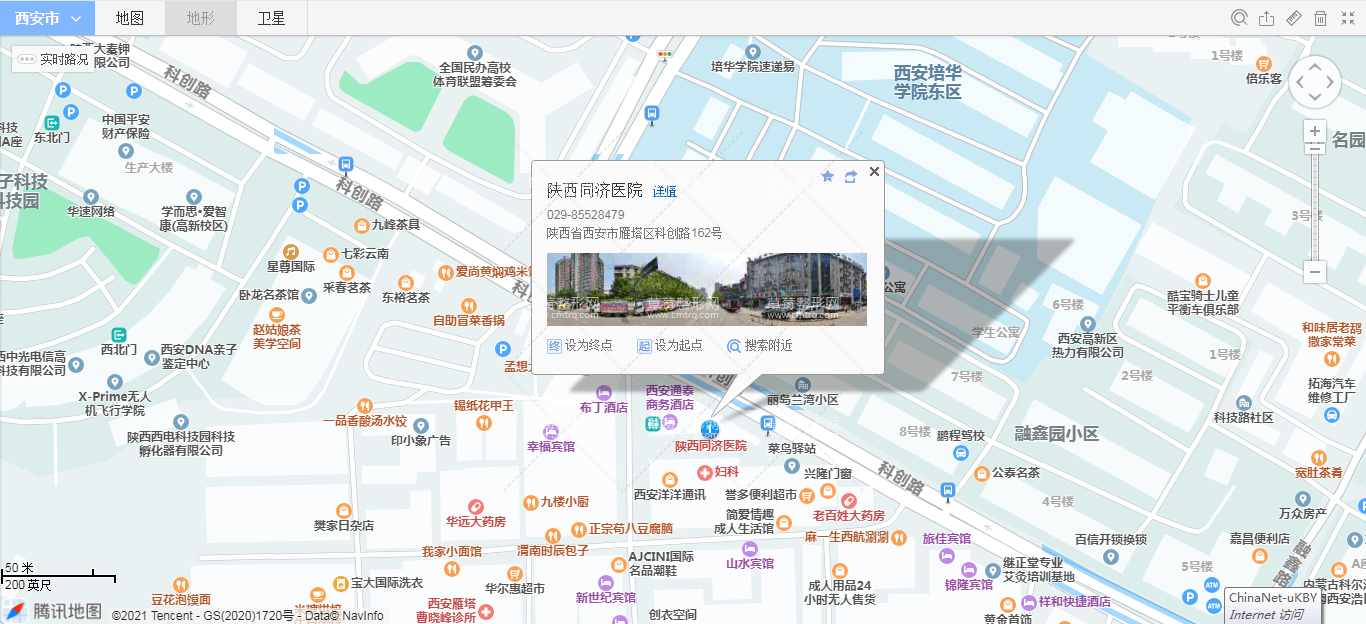Viewport: 1366px width, 624px height.
Task: Click the search icon in top toolbar
Action: 1240,18
